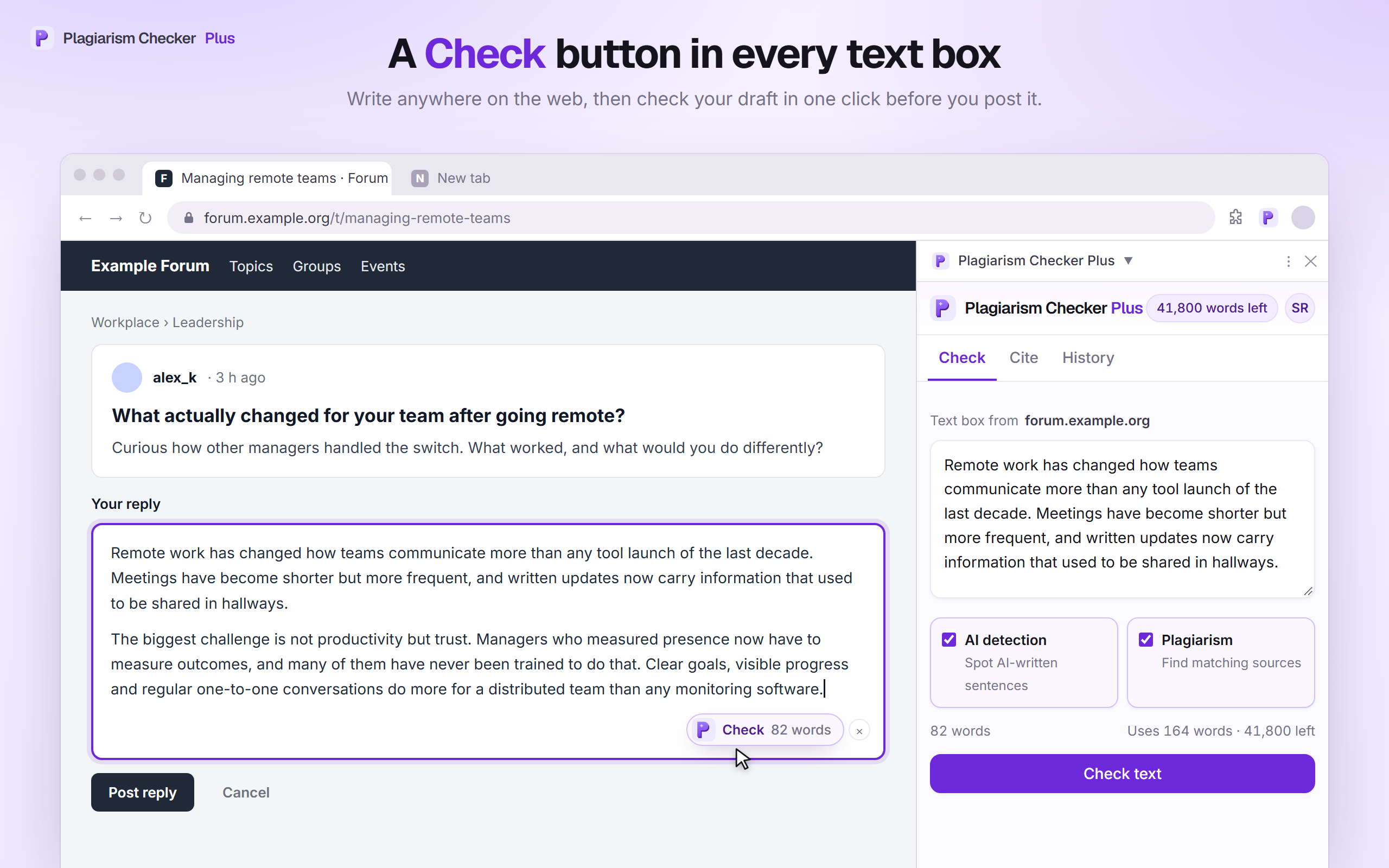Toggle the Plagiarism checkbox
This screenshot has height=868, width=1389.
(1145, 640)
